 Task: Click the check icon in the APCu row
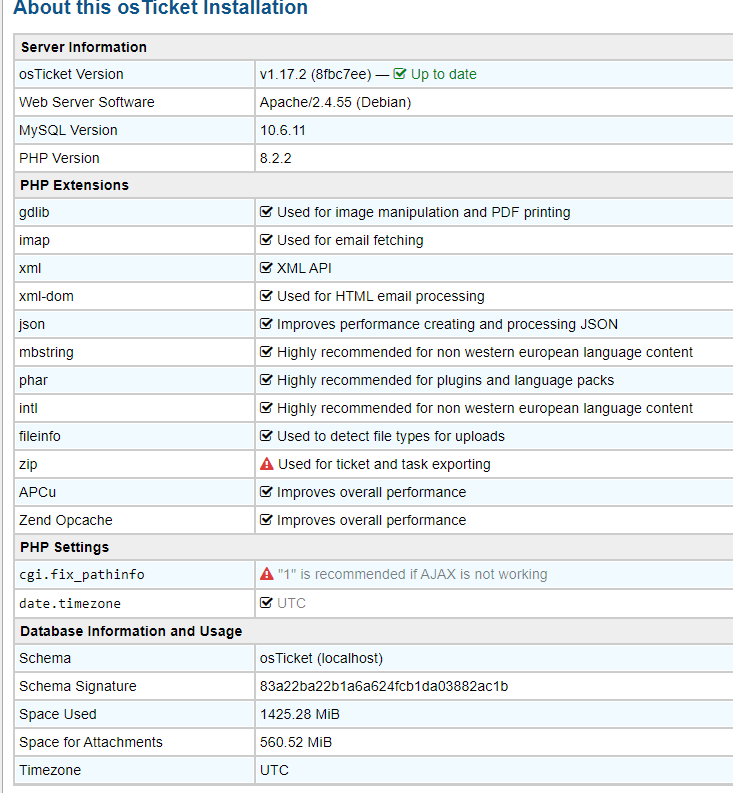[266, 492]
